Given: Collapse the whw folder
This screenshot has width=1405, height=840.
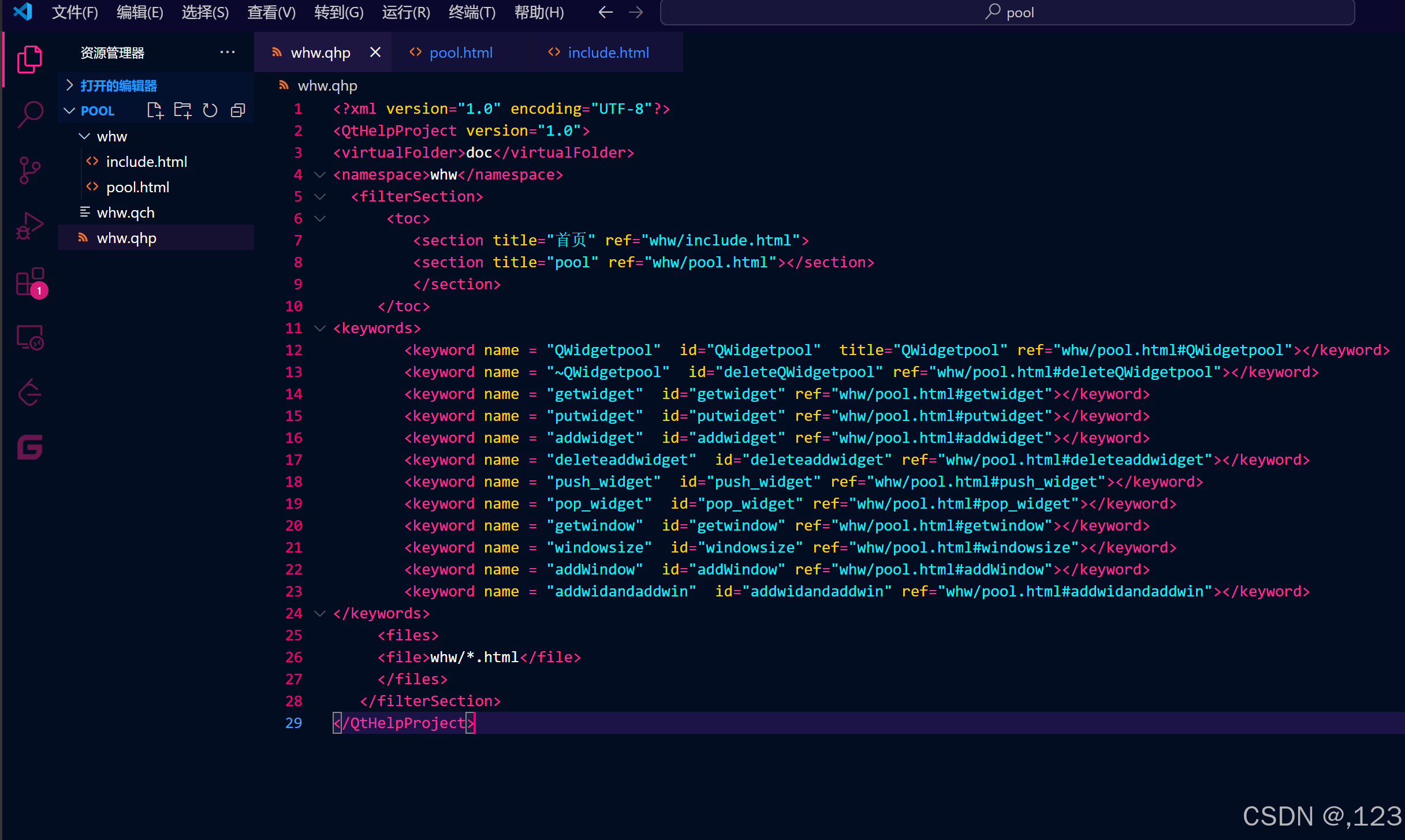Looking at the screenshot, I should pyautogui.click(x=84, y=136).
